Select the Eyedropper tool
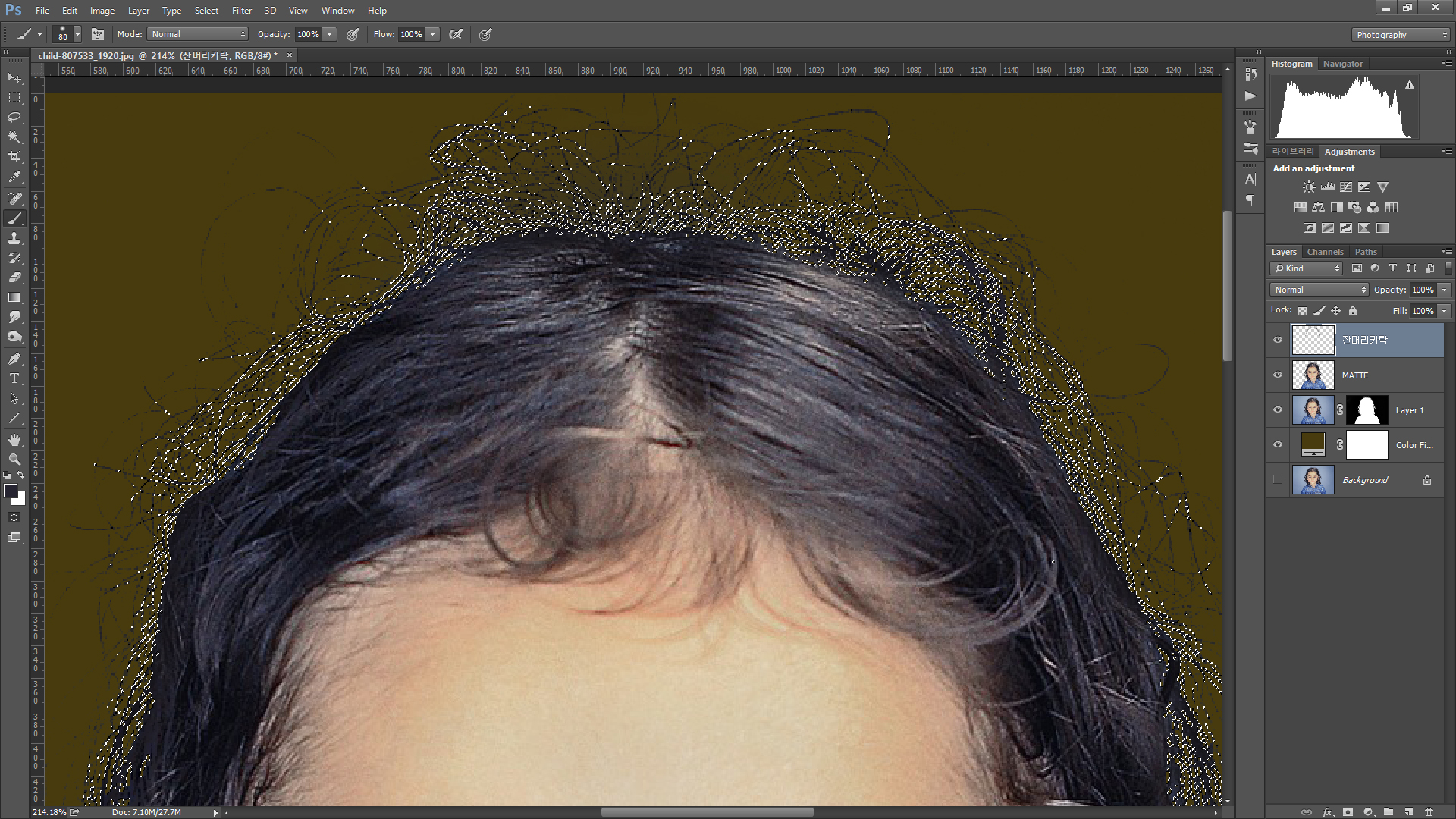 pos(14,177)
